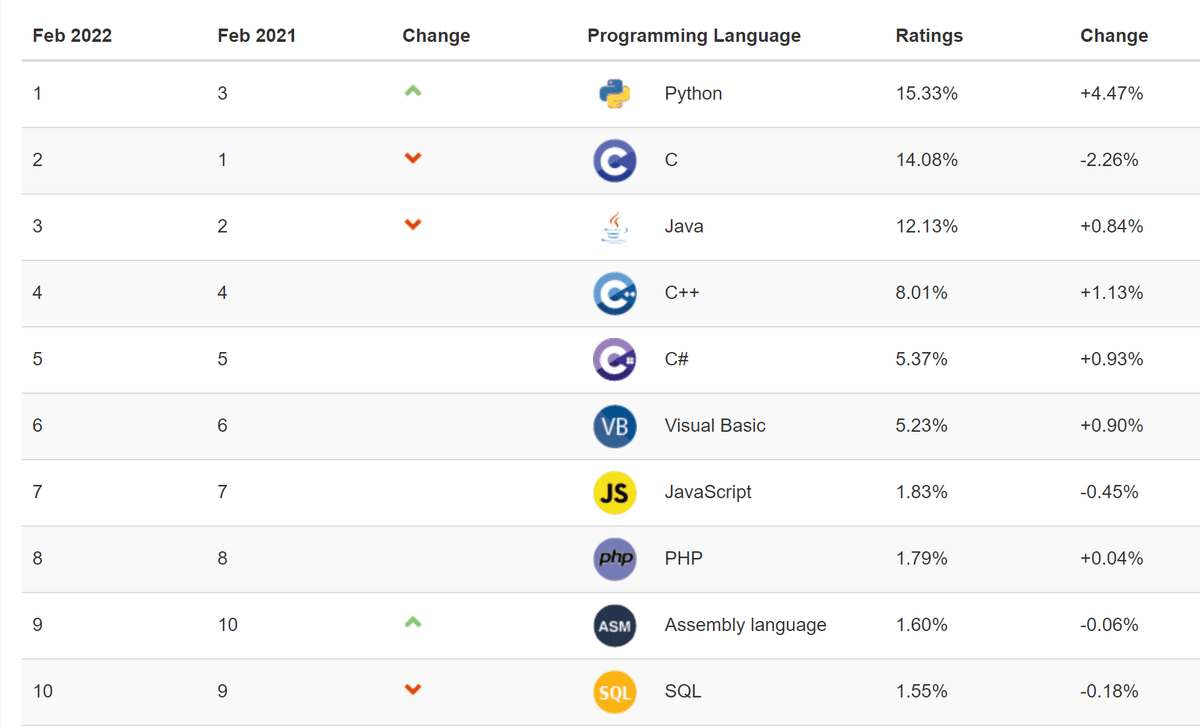
Task: Click the JavaScript language name
Action: pos(708,492)
